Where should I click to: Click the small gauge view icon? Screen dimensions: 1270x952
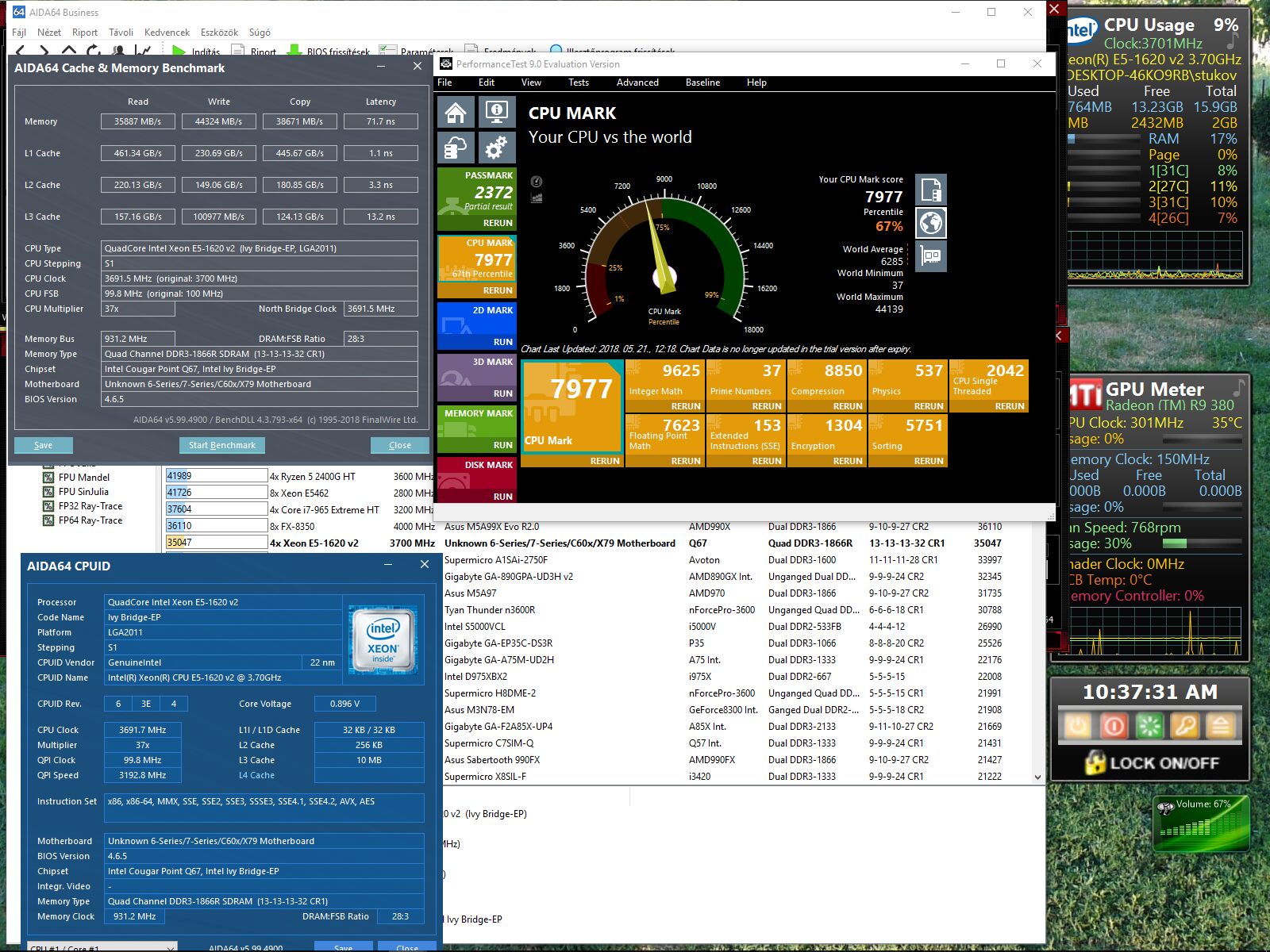tap(537, 181)
